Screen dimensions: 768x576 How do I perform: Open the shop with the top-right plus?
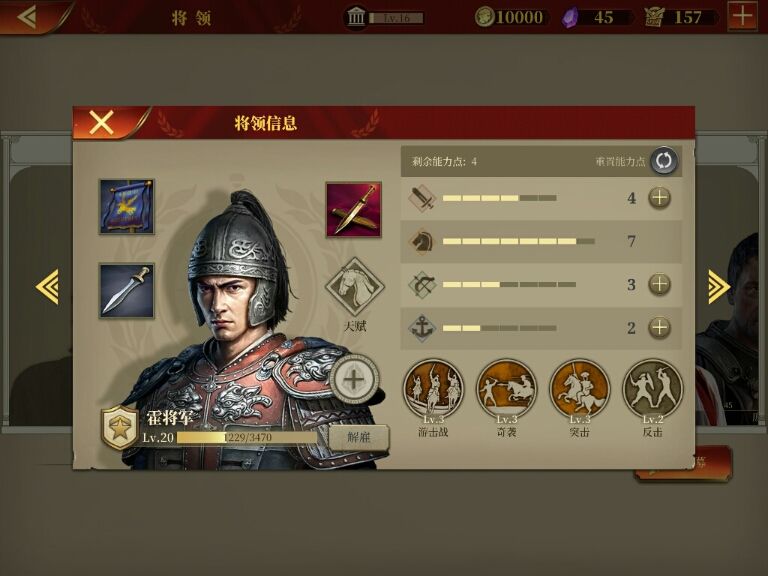point(743,16)
